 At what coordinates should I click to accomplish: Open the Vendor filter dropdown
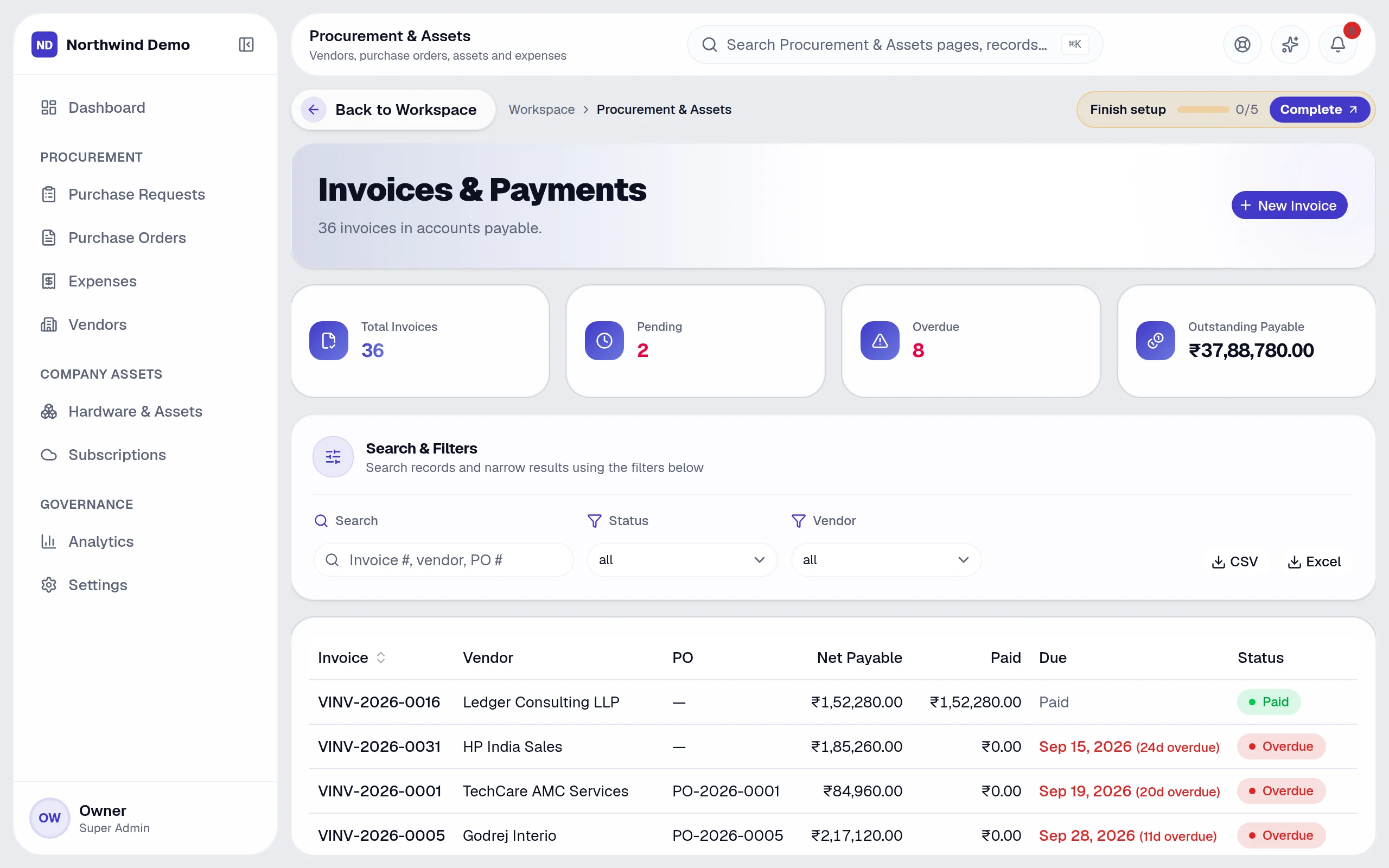tap(885, 560)
